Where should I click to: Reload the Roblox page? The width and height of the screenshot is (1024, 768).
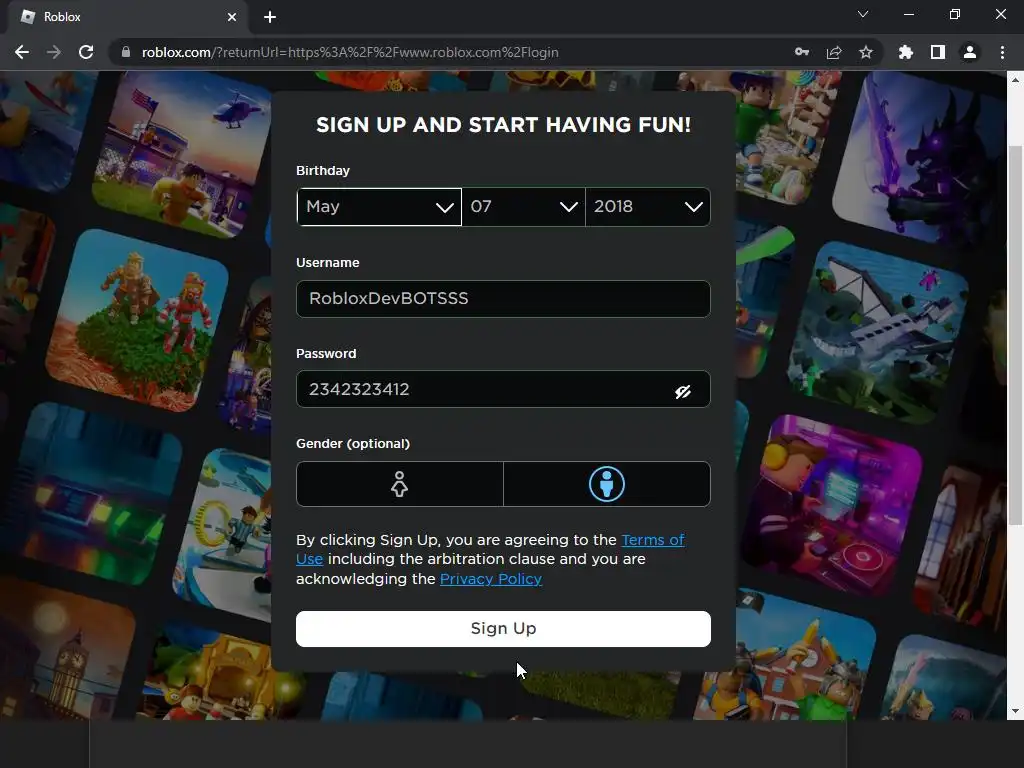86,52
